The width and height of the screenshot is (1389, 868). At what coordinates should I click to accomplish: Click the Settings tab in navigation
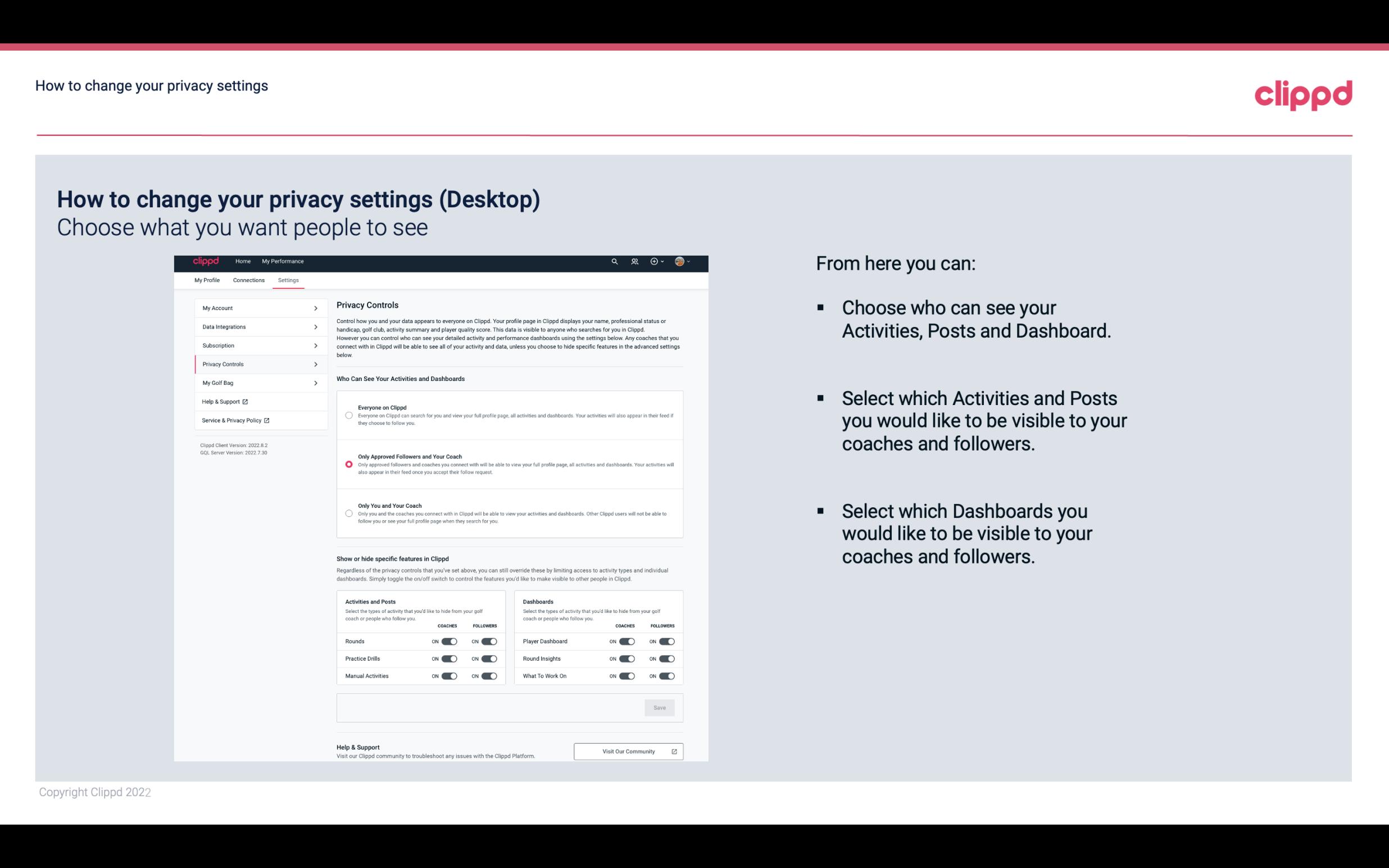tap(288, 280)
